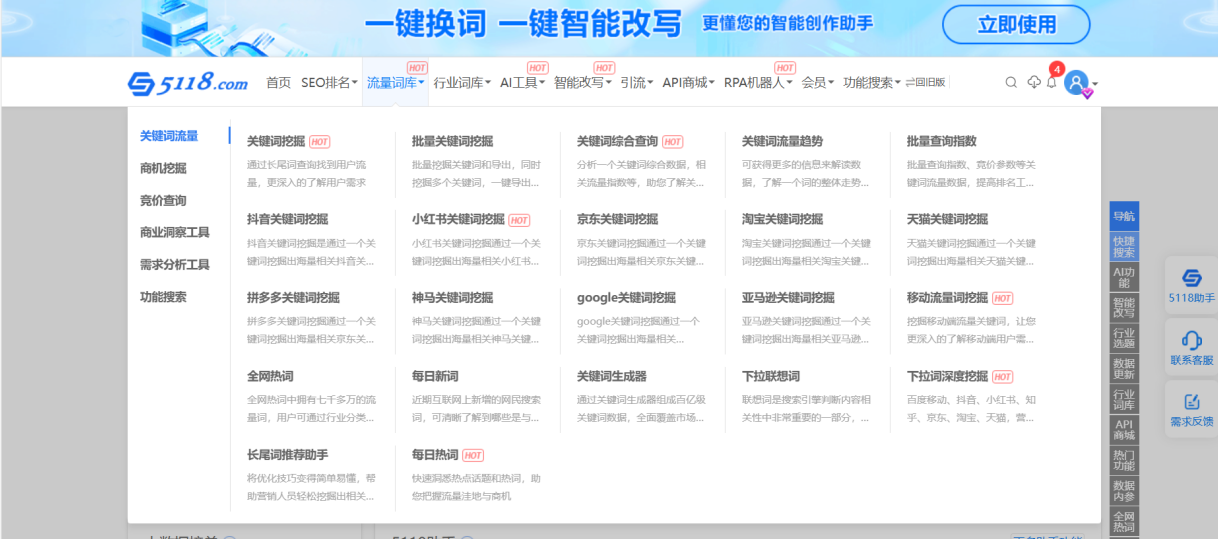This screenshot has height=539, width=1218.
Task: Expand the SEO排名 dropdown menu
Action: pos(329,83)
